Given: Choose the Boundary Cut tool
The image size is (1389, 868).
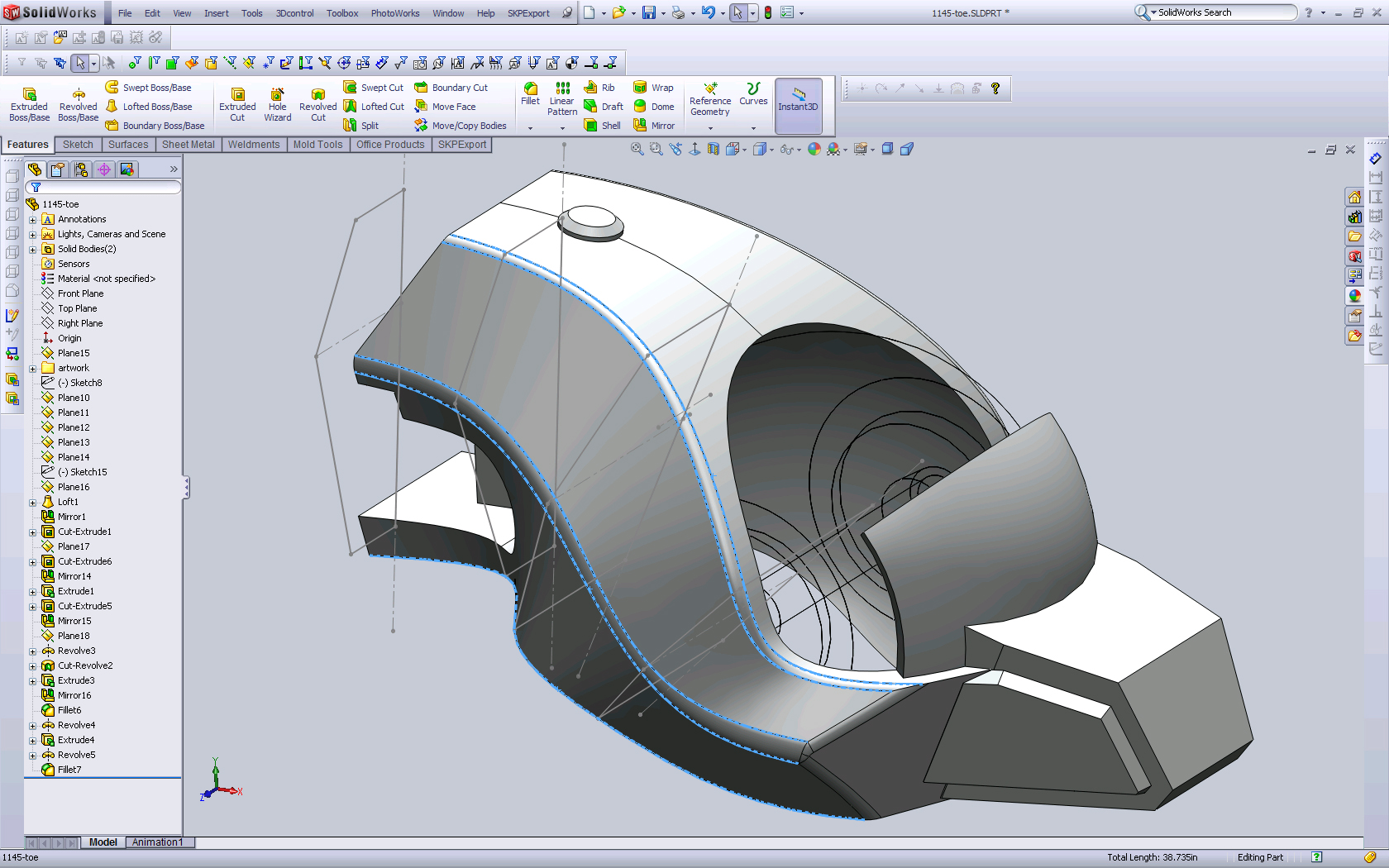Looking at the screenshot, I should click(451, 88).
